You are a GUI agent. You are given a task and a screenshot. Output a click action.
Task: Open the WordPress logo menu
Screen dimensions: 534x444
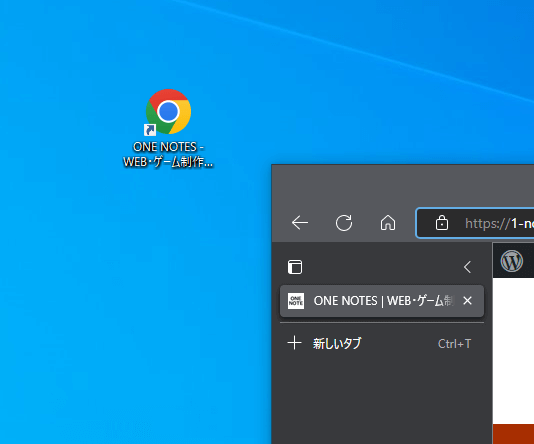pyautogui.click(x=512, y=261)
